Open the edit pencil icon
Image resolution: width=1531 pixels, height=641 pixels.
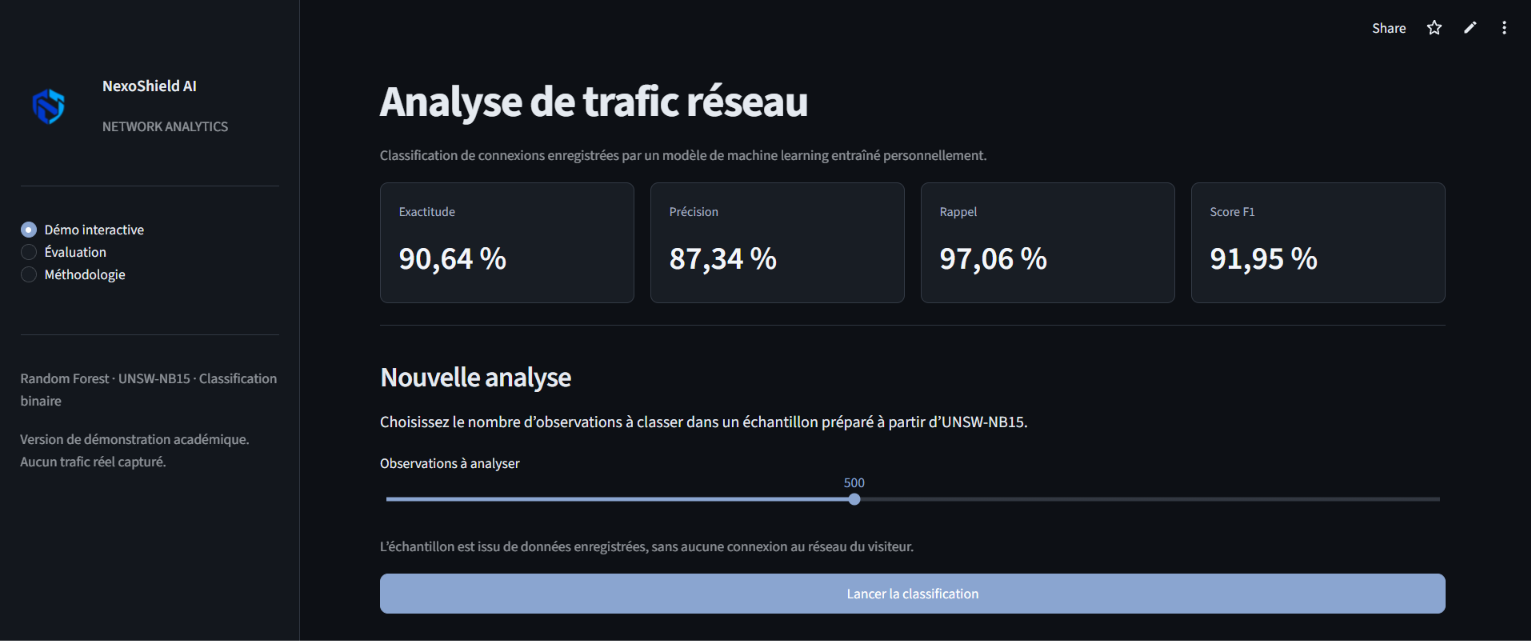[1470, 28]
